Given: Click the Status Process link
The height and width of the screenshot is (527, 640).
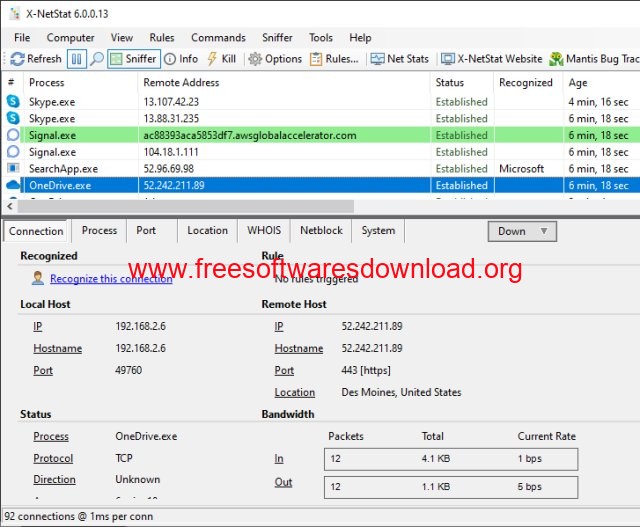Looking at the screenshot, I should click(51, 436).
